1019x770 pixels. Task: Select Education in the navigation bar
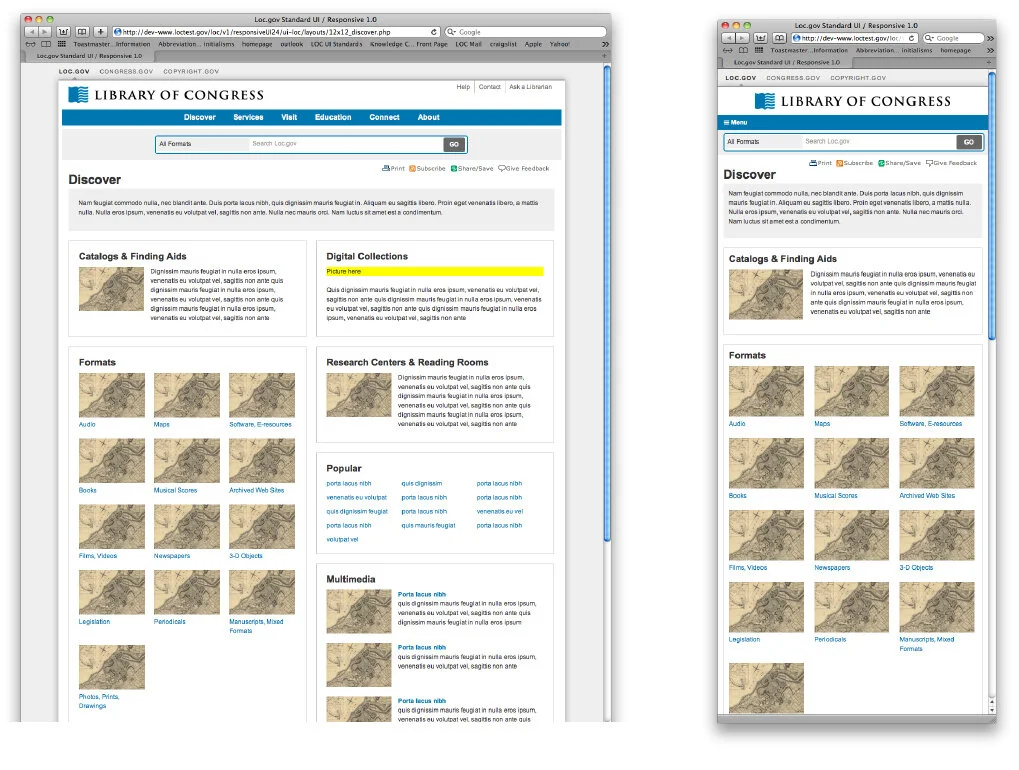pos(333,117)
